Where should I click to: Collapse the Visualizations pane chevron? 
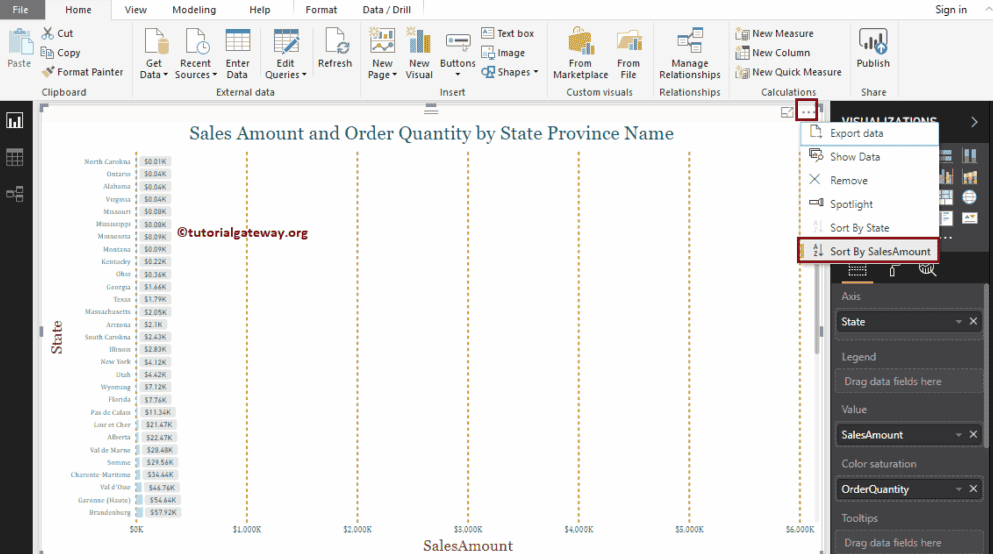coord(974,122)
